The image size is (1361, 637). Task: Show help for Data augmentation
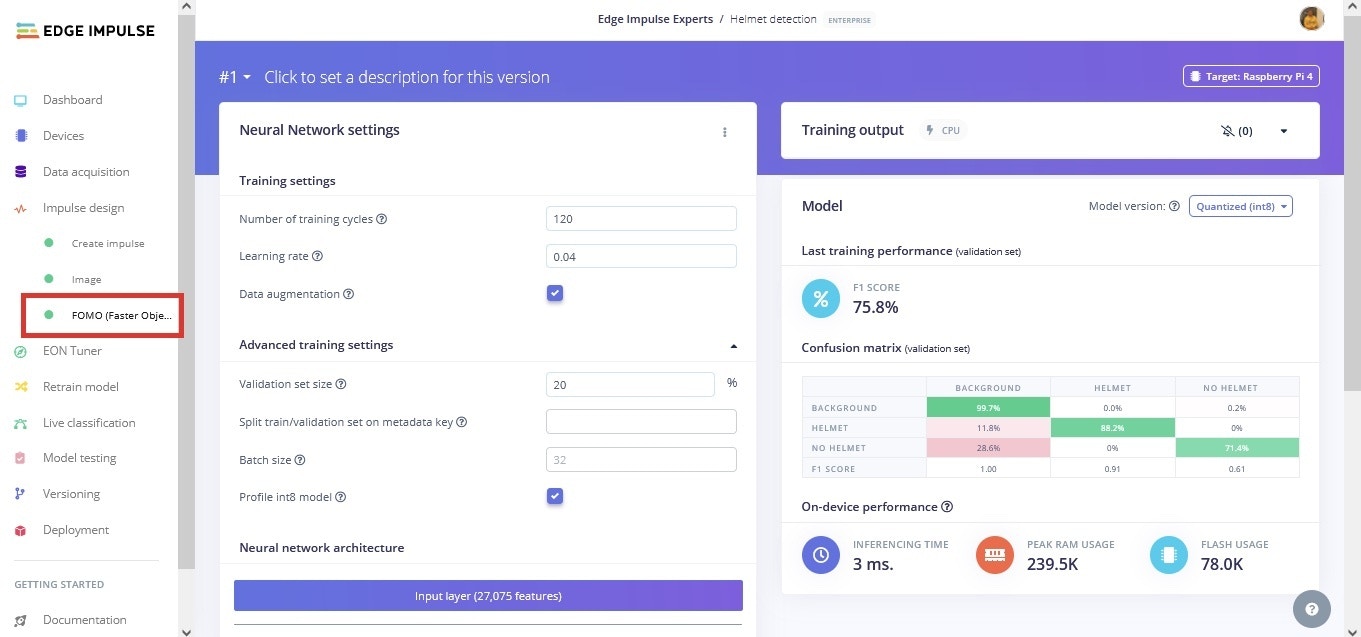coord(349,294)
